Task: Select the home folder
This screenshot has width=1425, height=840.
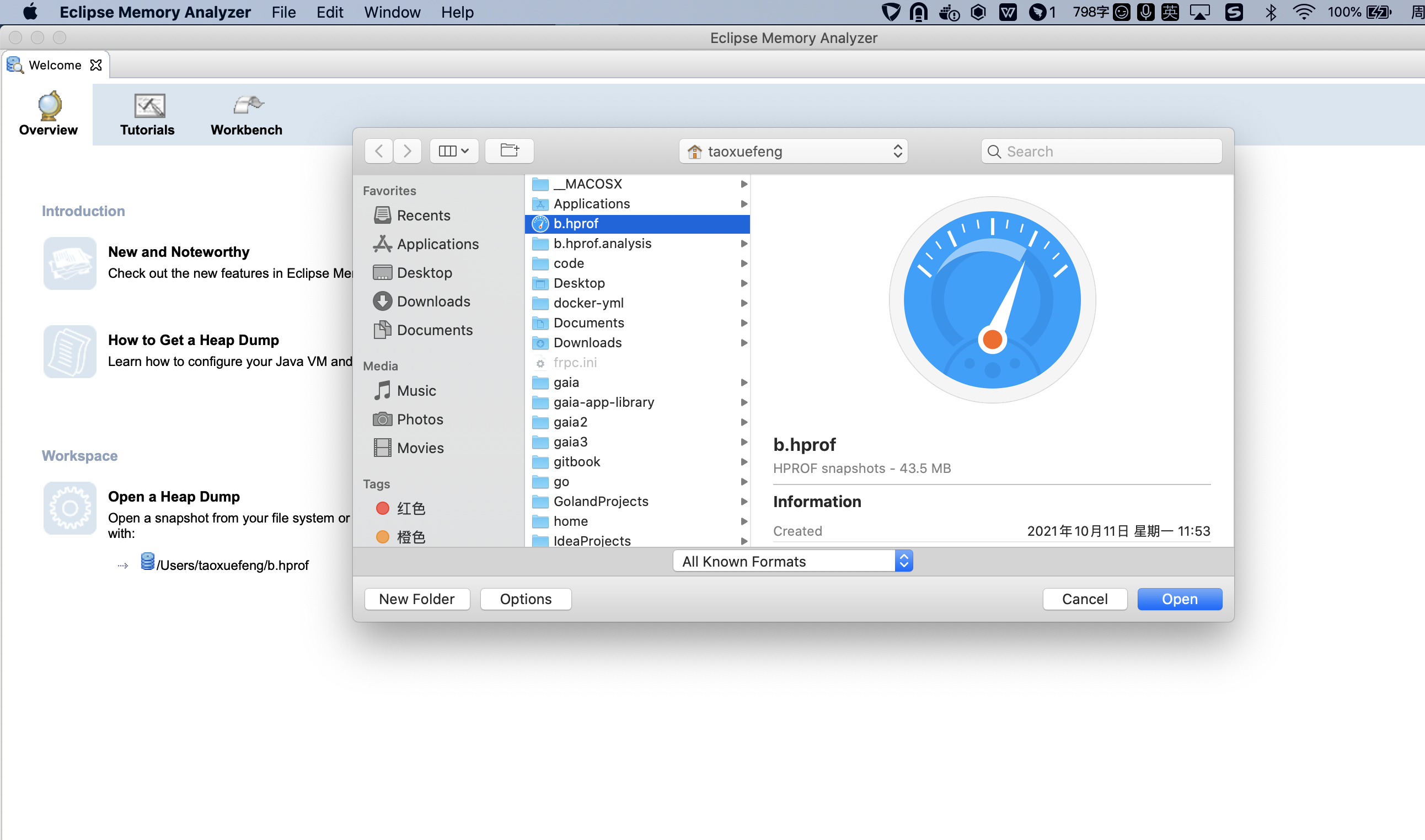Action: (x=637, y=521)
